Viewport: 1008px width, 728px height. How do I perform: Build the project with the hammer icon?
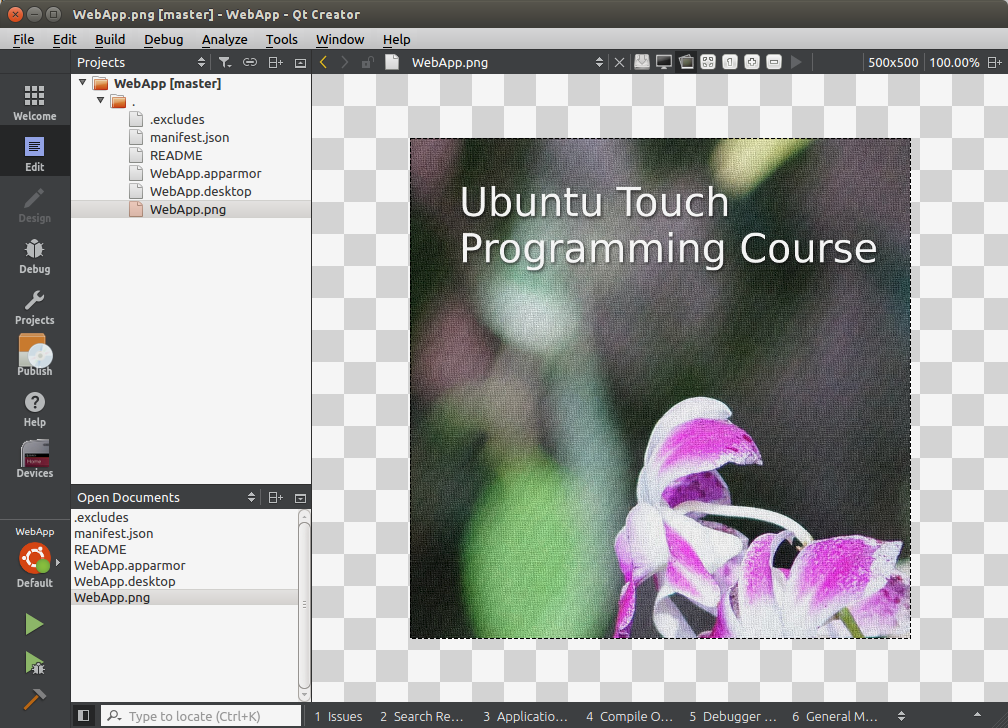(x=34, y=698)
